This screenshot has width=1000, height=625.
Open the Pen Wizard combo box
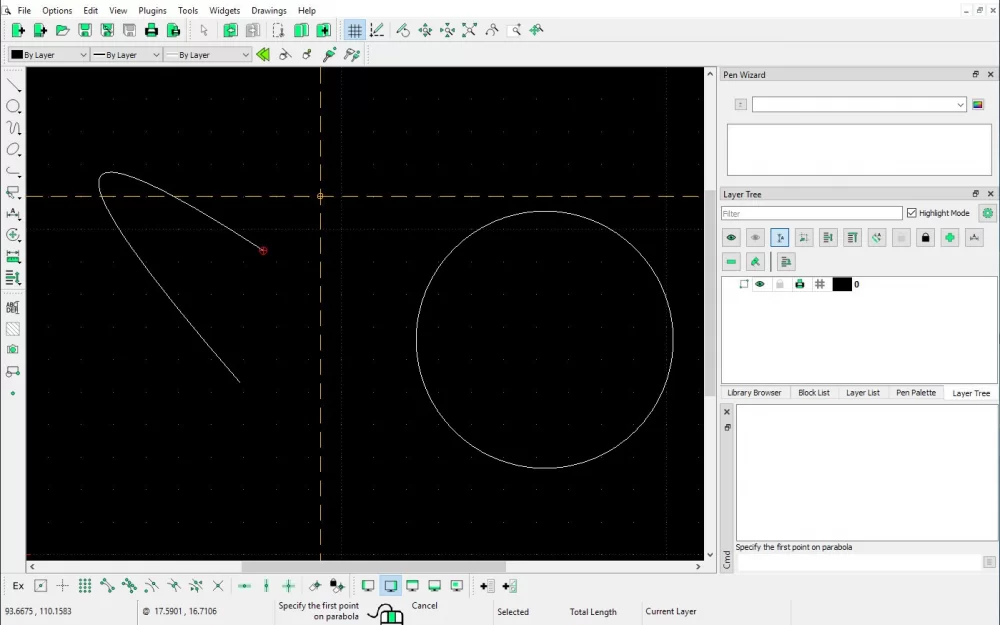[x=858, y=104]
